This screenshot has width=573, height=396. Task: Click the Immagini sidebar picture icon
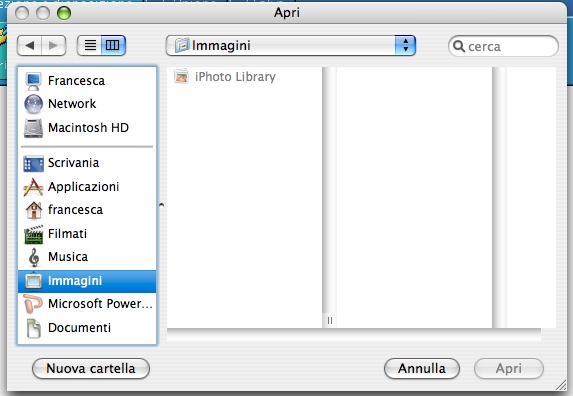click(34, 281)
